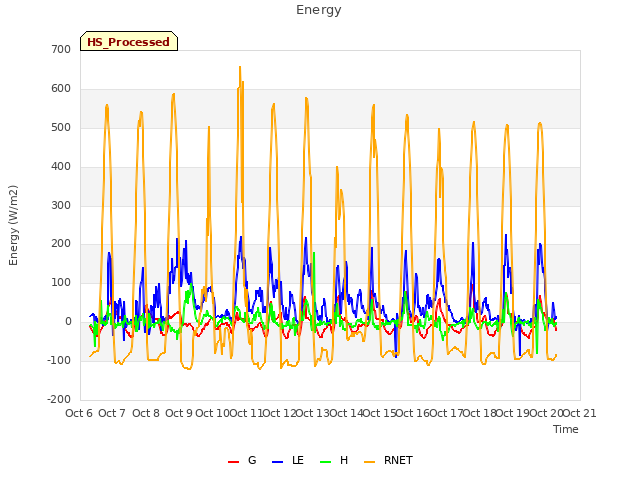Click the Oct 14 x-axis date label
Screen dimensions: 640x480
[x=346, y=413]
